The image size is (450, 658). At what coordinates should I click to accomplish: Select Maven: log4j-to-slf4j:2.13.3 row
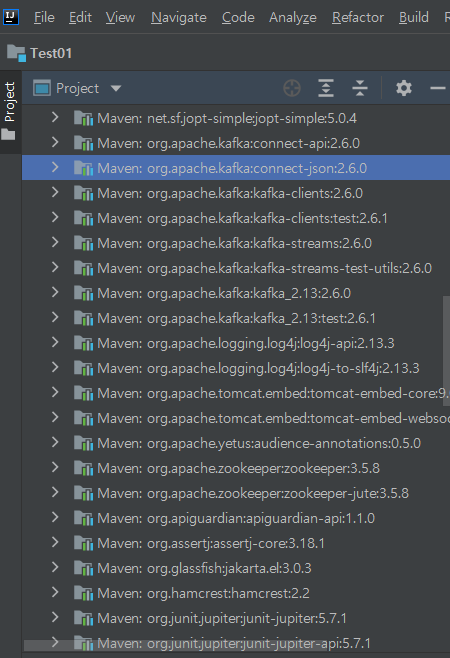pos(236,368)
